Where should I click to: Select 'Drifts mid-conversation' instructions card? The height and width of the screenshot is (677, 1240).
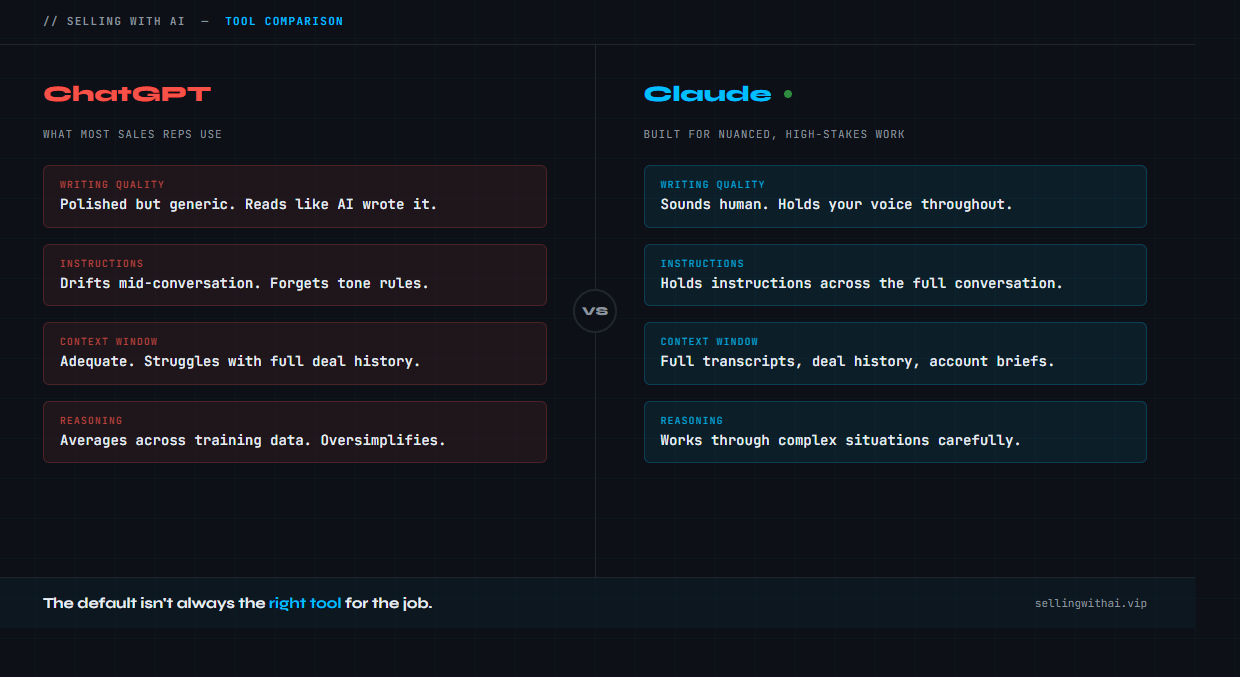click(x=295, y=275)
